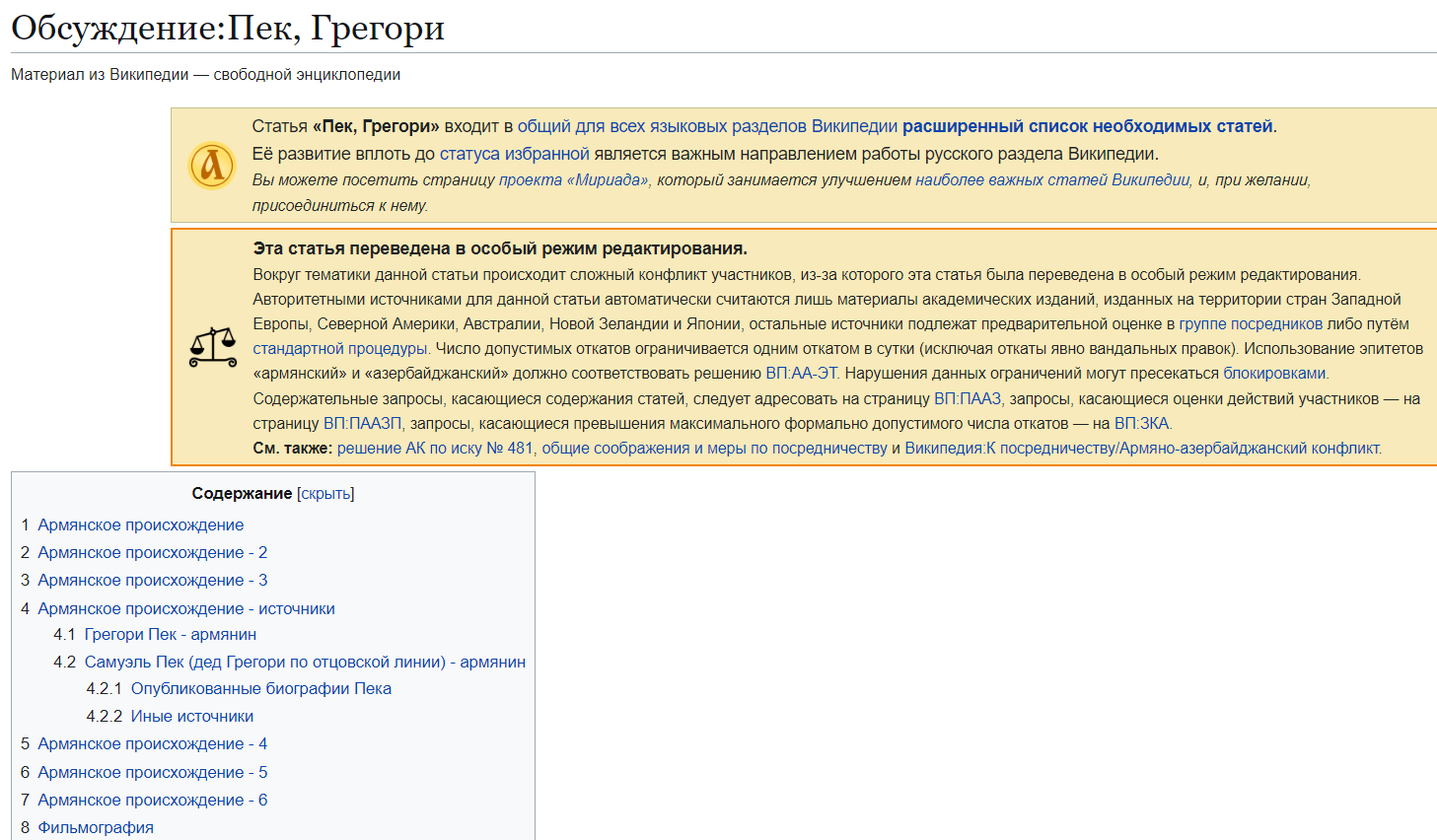The image size is (1437, 840).
Task: Click the 'Материал из Википедии' tagline text
Action: pos(206,75)
